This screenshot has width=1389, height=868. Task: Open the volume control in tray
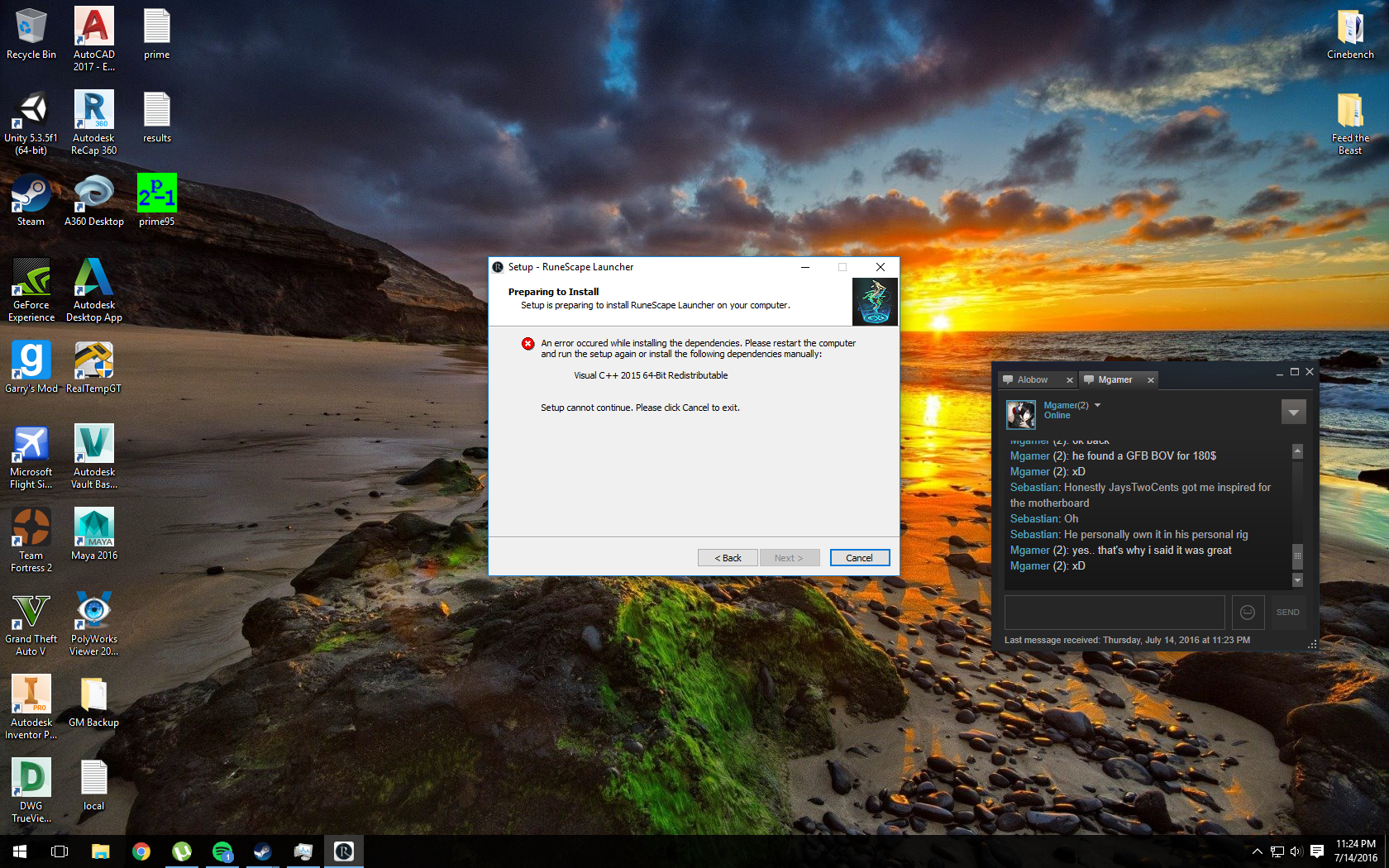(x=1296, y=851)
